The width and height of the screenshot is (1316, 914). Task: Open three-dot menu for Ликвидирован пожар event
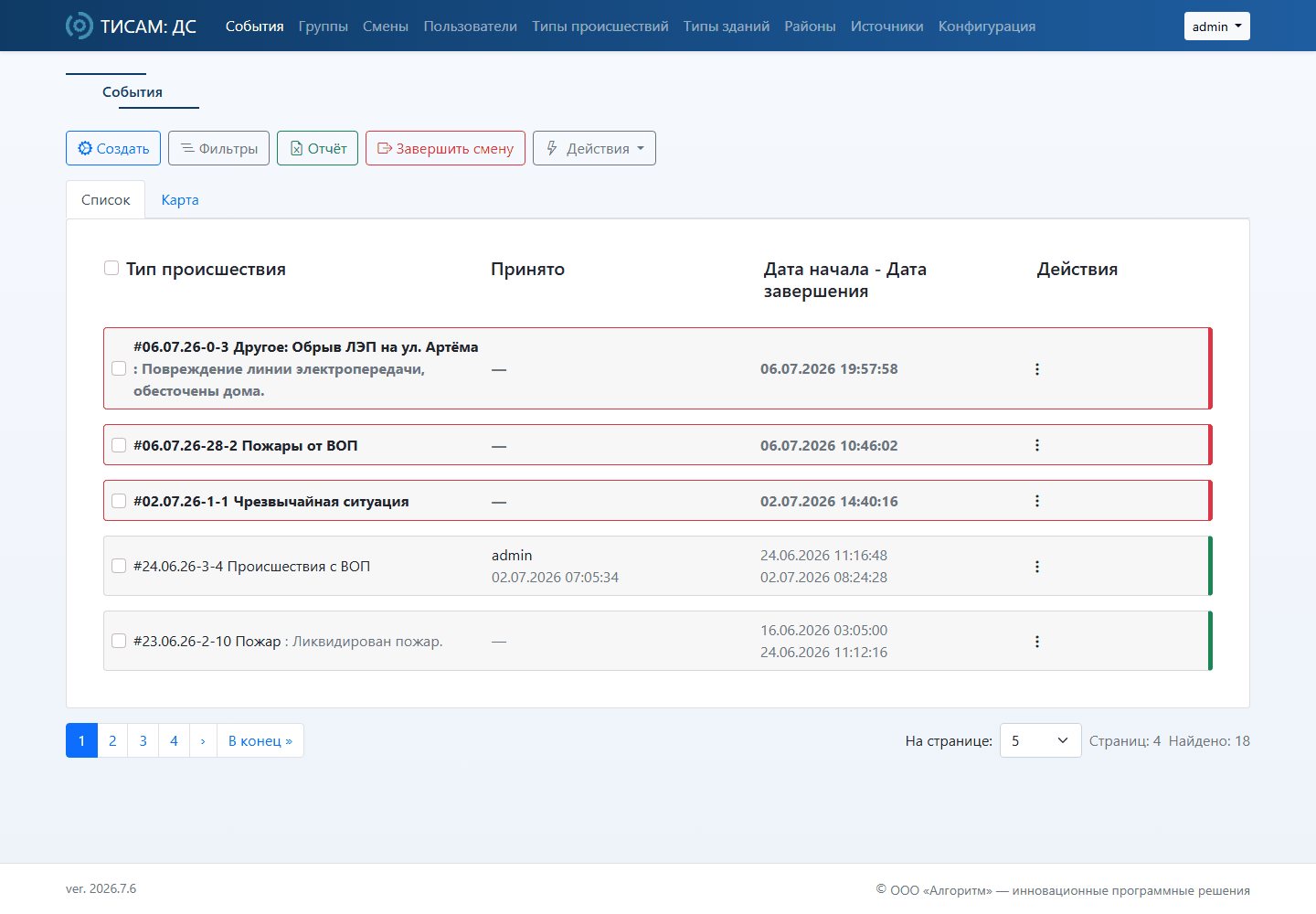(1036, 642)
